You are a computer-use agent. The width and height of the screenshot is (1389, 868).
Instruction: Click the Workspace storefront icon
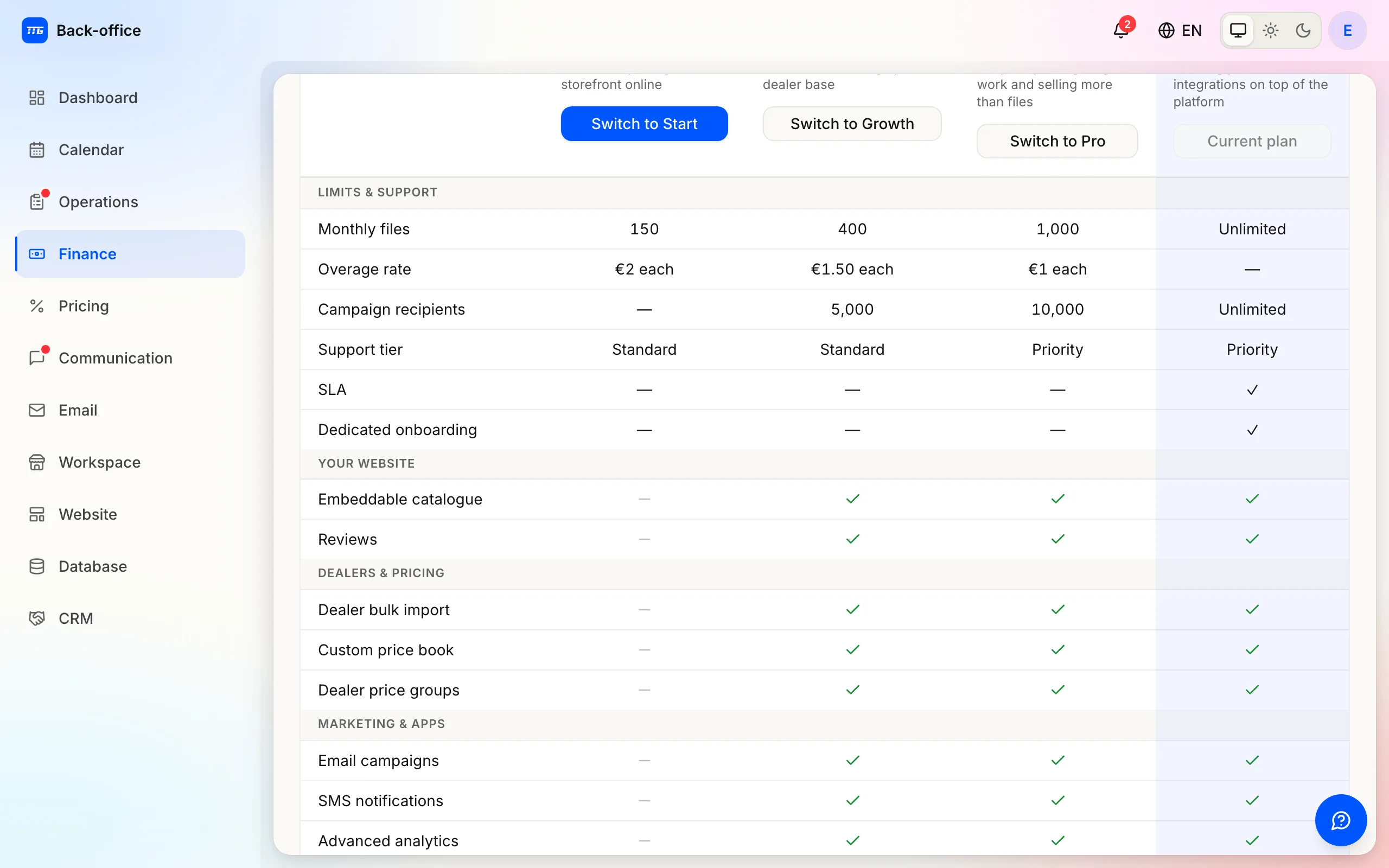[37, 462]
